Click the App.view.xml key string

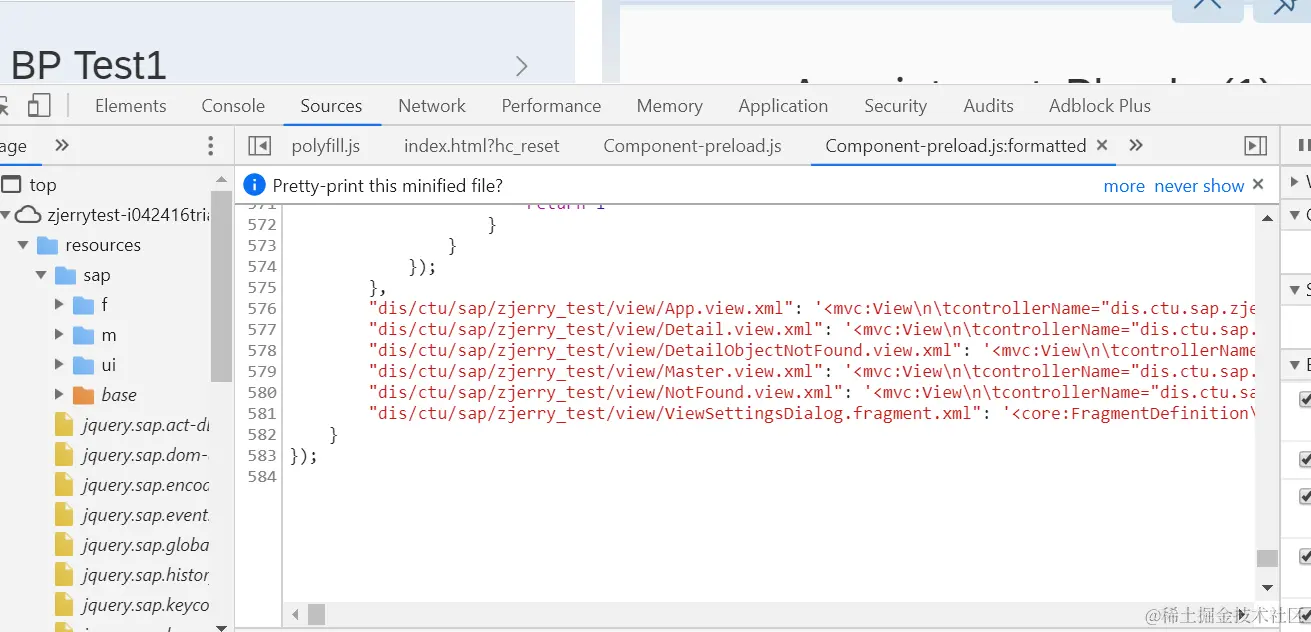(x=582, y=308)
